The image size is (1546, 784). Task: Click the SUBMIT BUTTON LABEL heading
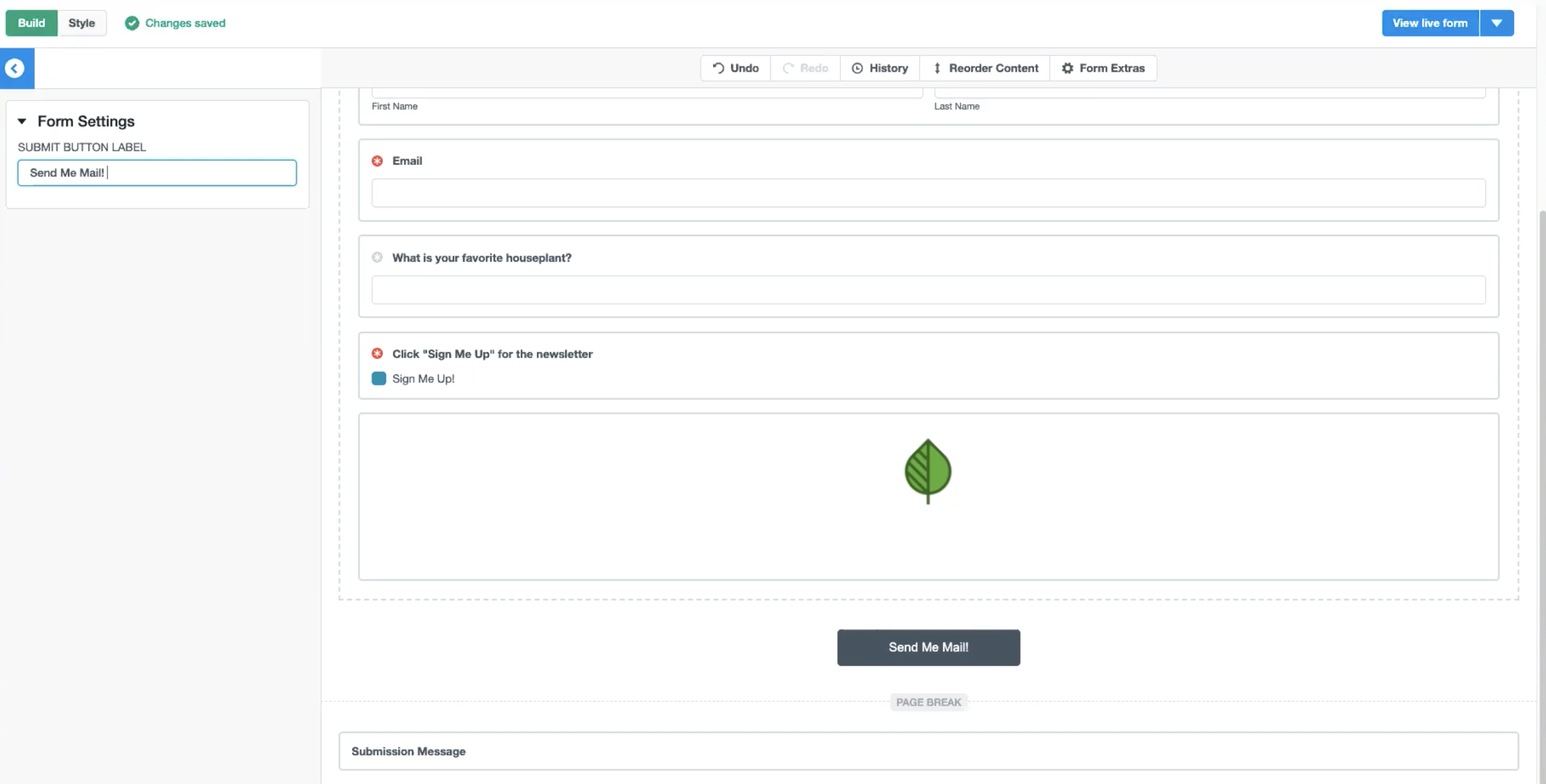[x=82, y=147]
